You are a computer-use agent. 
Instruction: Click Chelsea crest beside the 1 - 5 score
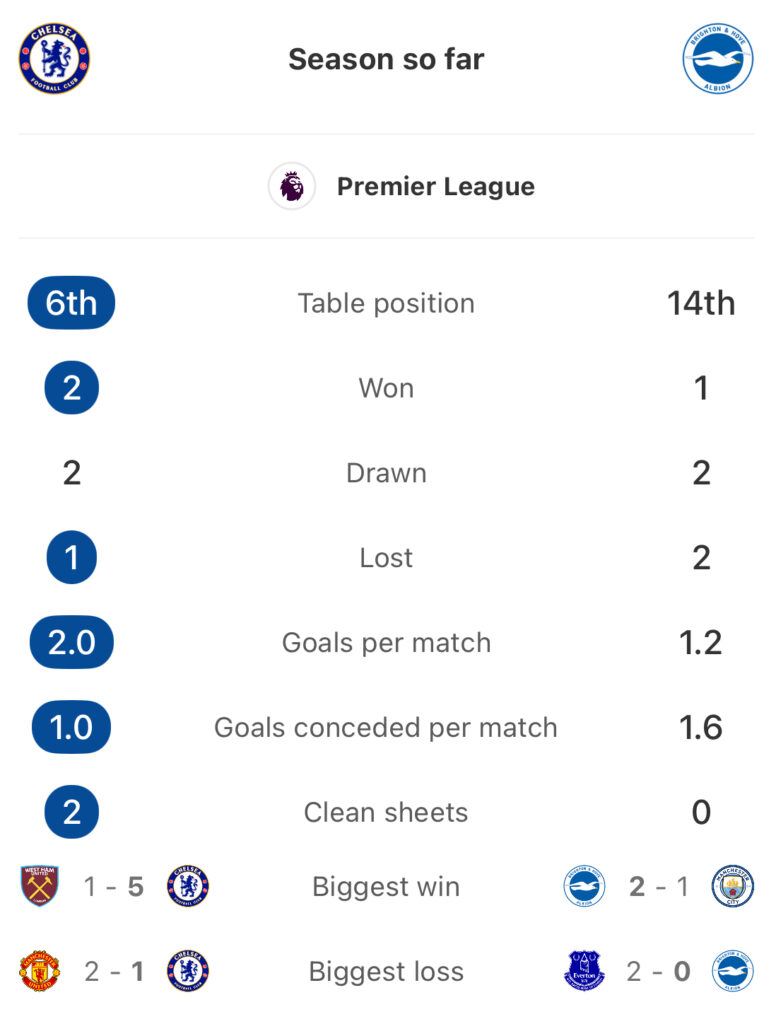point(188,886)
